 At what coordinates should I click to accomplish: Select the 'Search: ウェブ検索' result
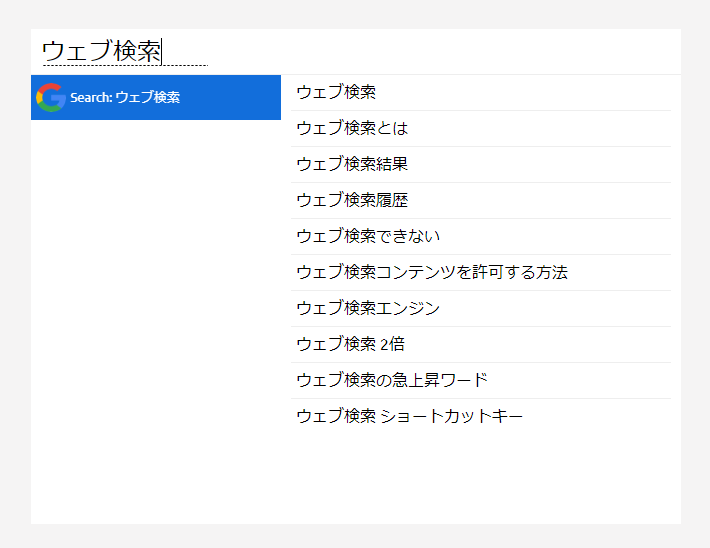tap(156, 97)
